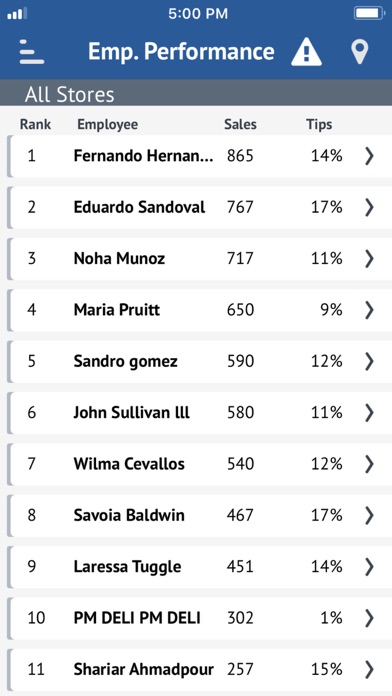This screenshot has height=696, width=392.
Task: Open the All Stores filter bar
Action: [x=196, y=93]
